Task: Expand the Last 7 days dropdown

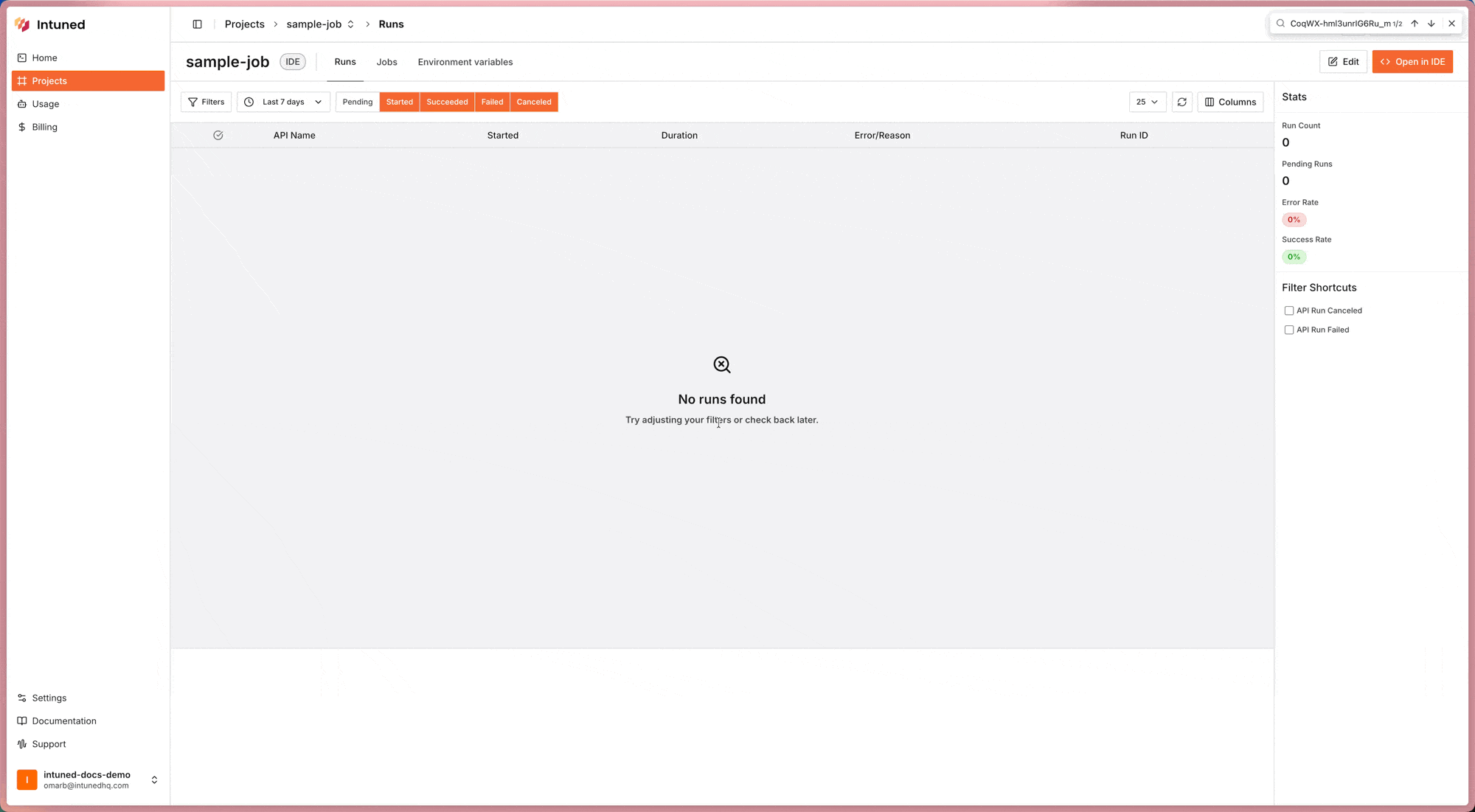Action: 283,102
